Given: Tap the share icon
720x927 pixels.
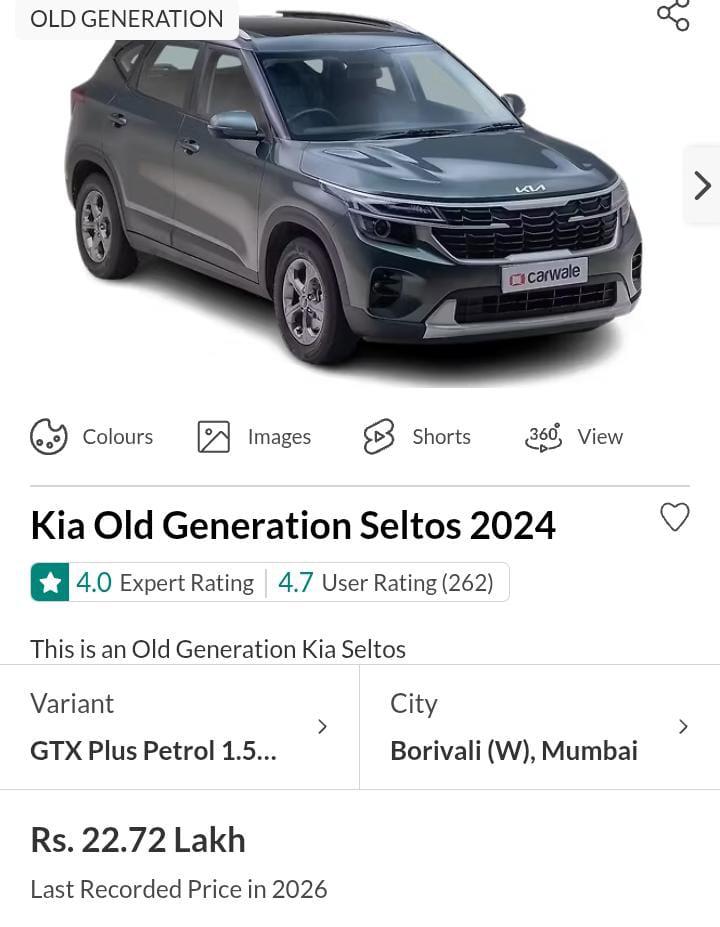Looking at the screenshot, I should click(x=673, y=15).
